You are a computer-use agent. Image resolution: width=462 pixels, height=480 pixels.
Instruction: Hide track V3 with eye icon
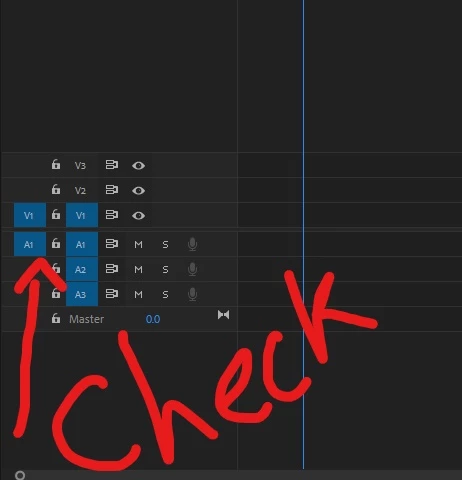138,165
